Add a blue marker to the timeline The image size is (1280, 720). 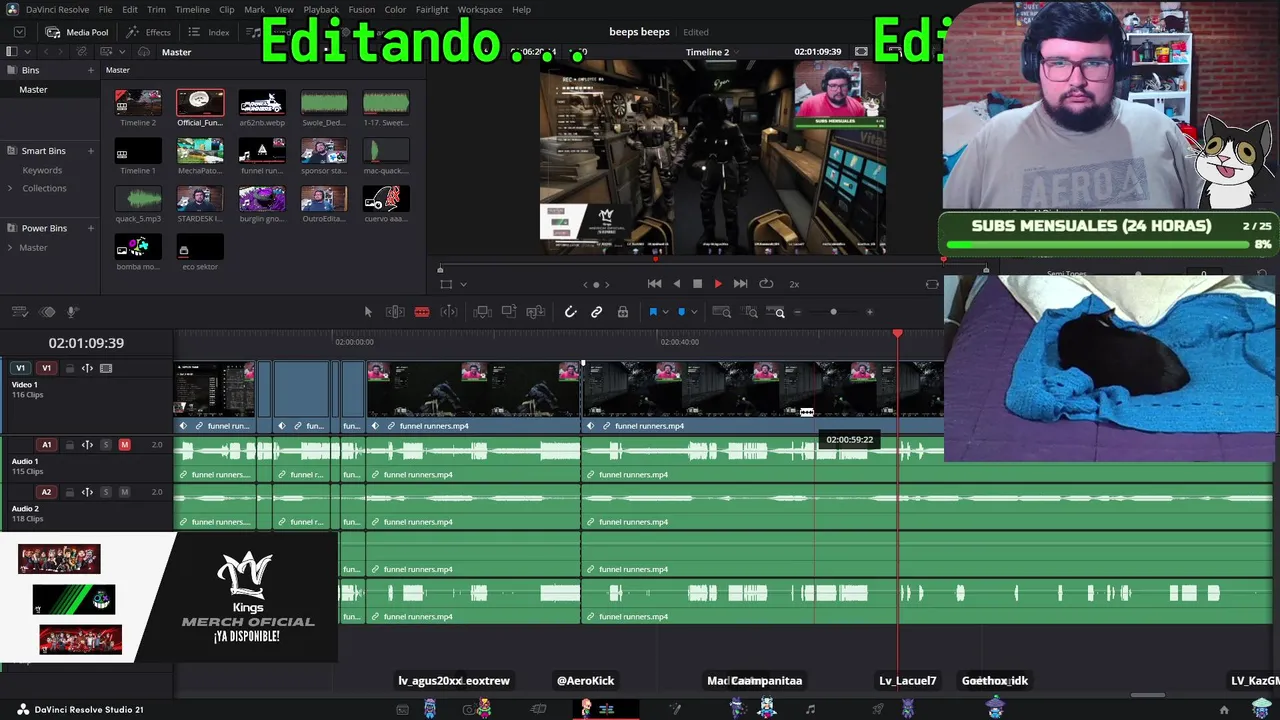click(682, 312)
